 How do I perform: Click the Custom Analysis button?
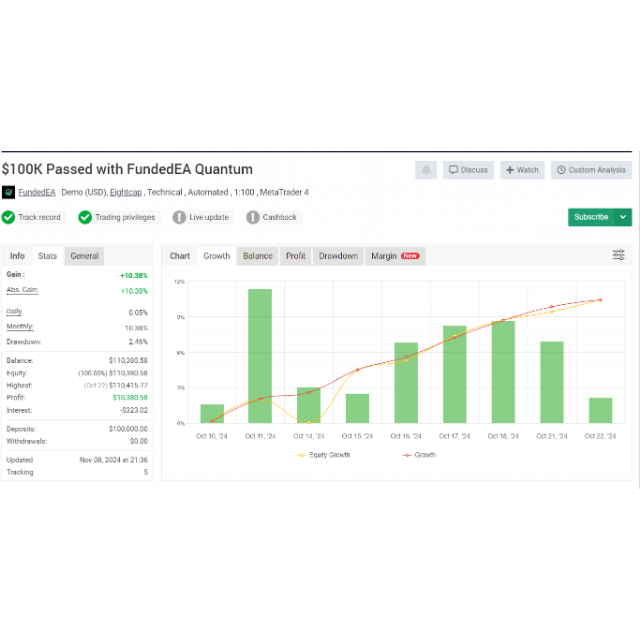[591, 170]
